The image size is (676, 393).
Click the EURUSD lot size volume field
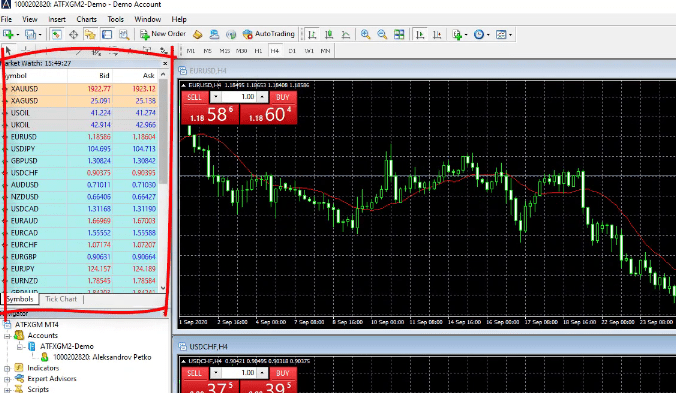click(x=239, y=97)
